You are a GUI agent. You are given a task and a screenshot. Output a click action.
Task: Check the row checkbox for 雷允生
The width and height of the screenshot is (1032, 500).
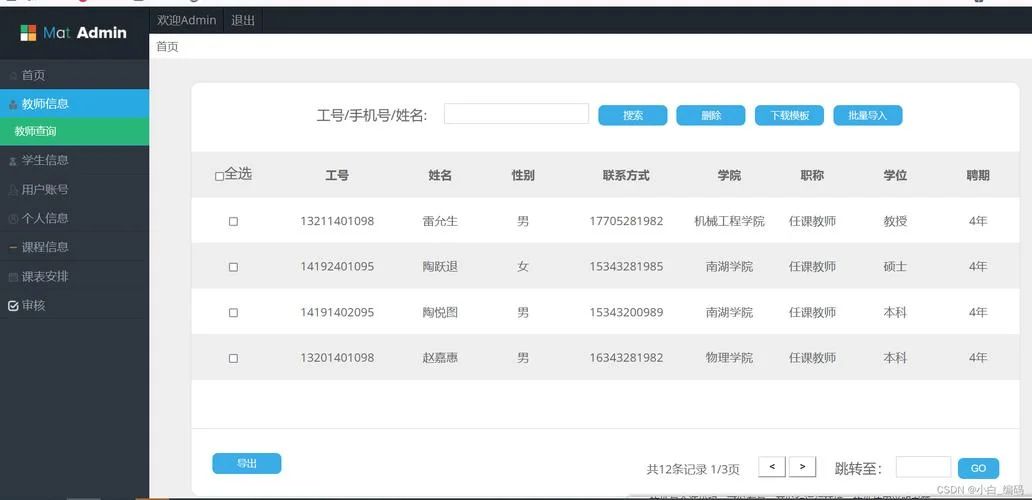click(233, 222)
